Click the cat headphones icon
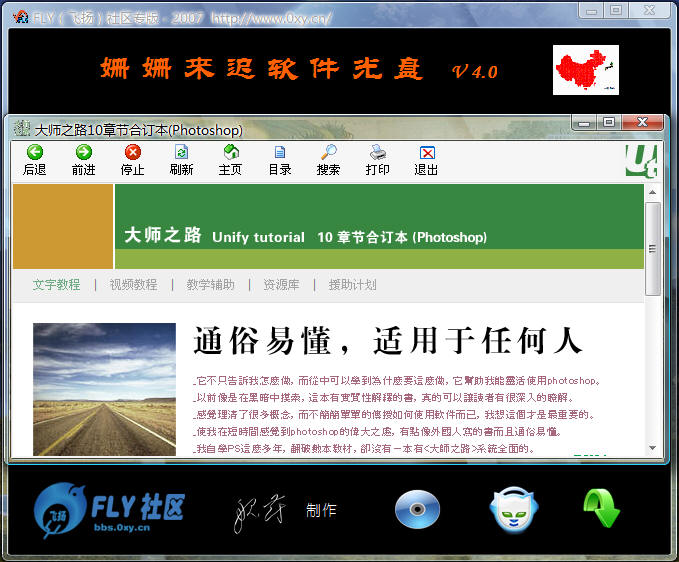679x562 pixels. (514, 510)
